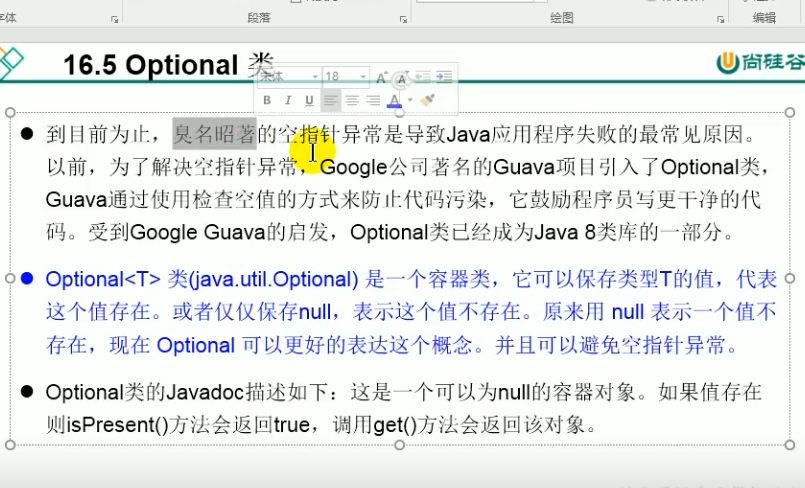Toggle italic formatting in mini toolbar

288,100
